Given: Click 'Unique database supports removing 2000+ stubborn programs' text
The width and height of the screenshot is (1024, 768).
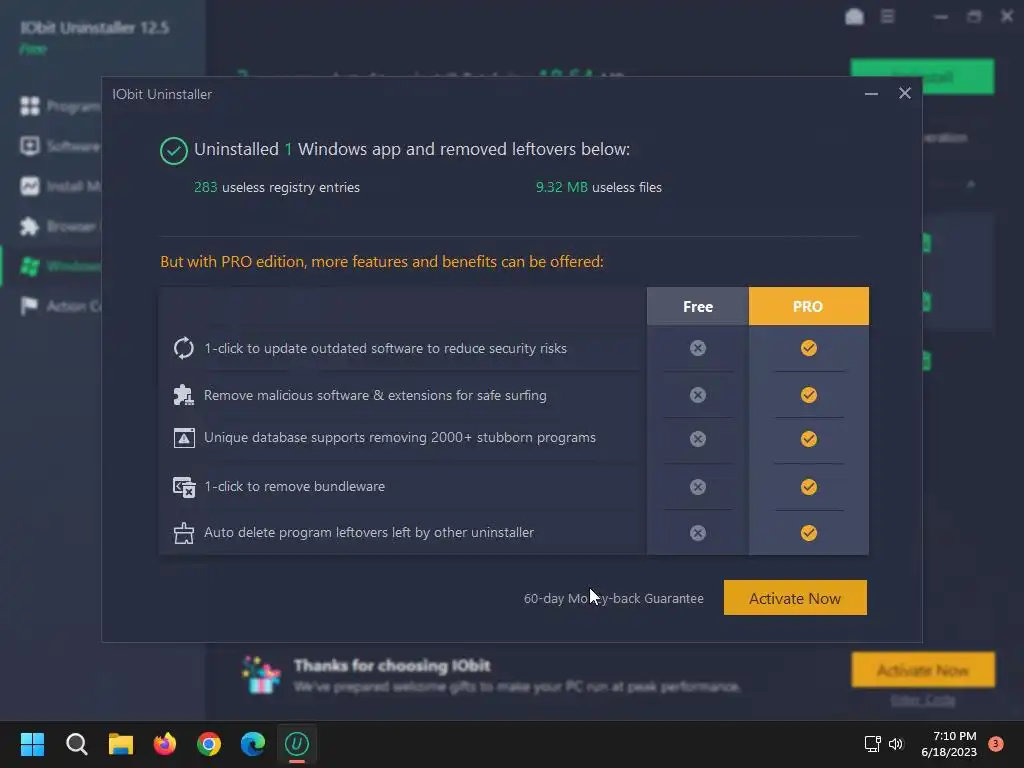Looking at the screenshot, I should click(x=400, y=438).
